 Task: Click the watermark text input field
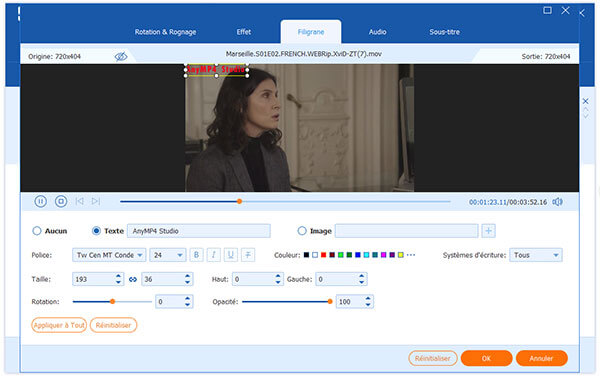point(199,231)
